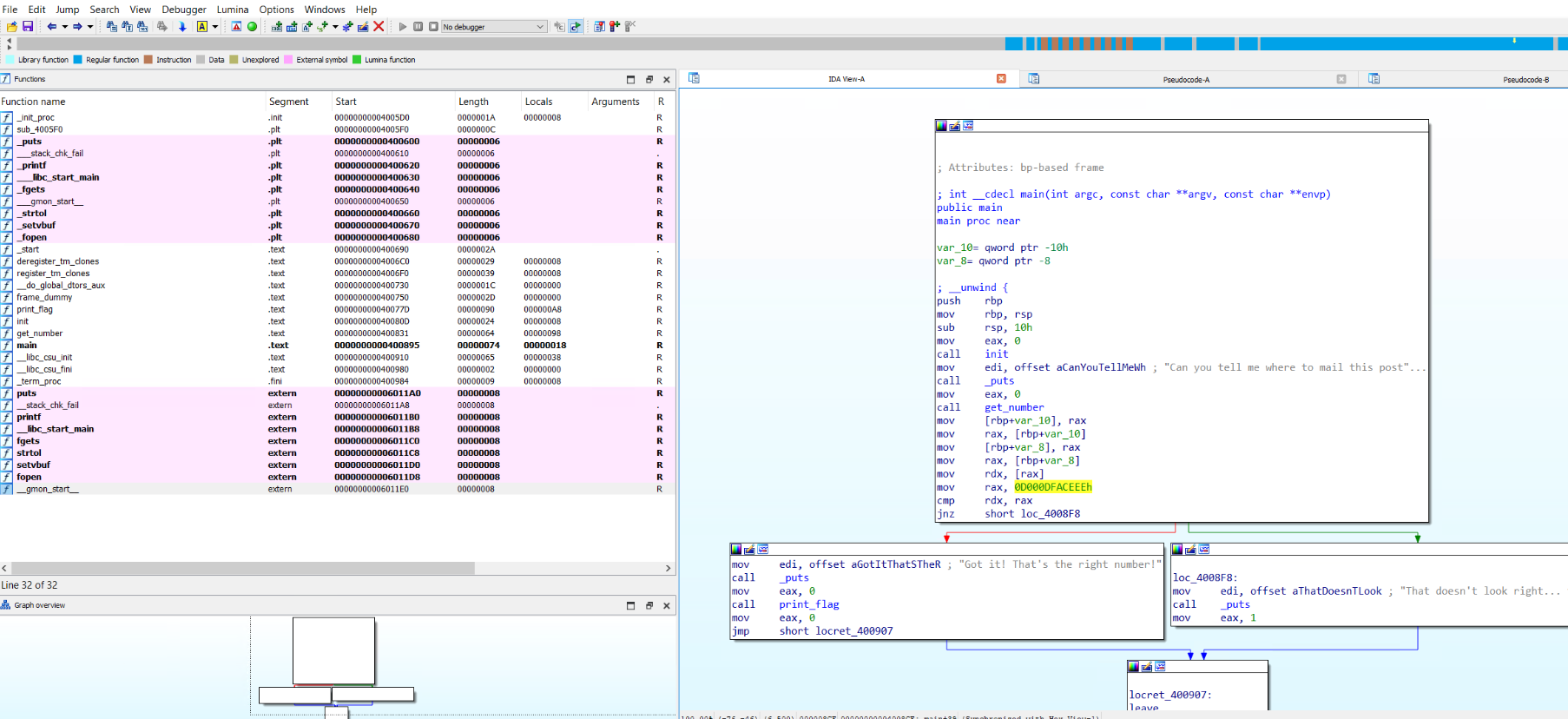
Task: Click the function icon beside deregister_tm_clones
Action: tap(7, 261)
